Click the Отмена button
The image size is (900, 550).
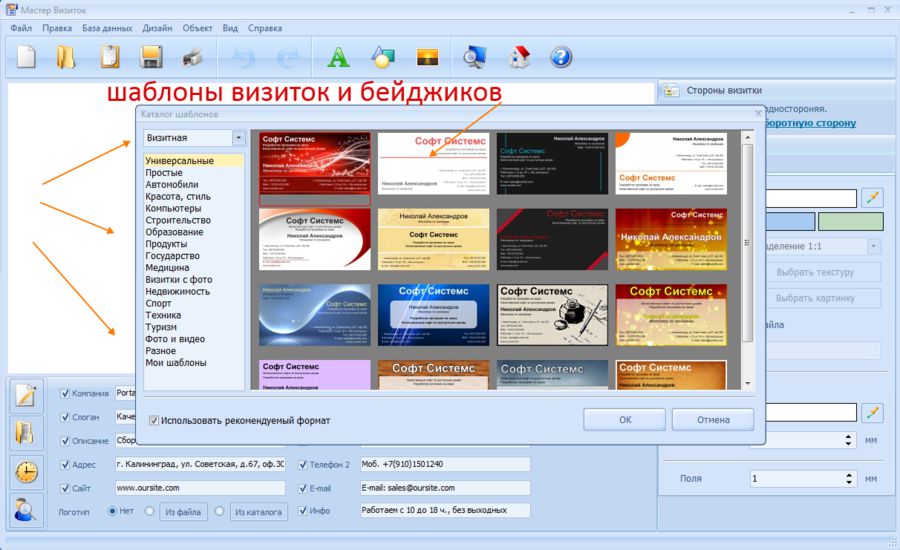tap(713, 420)
